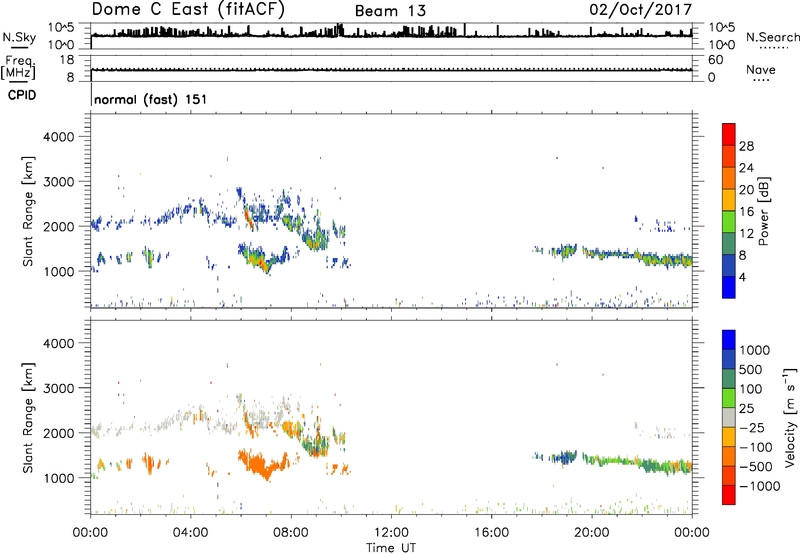Image resolution: width=800 pixels, height=554 pixels.
Task: Click the "12" value on power scale
Action: click(746, 234)
